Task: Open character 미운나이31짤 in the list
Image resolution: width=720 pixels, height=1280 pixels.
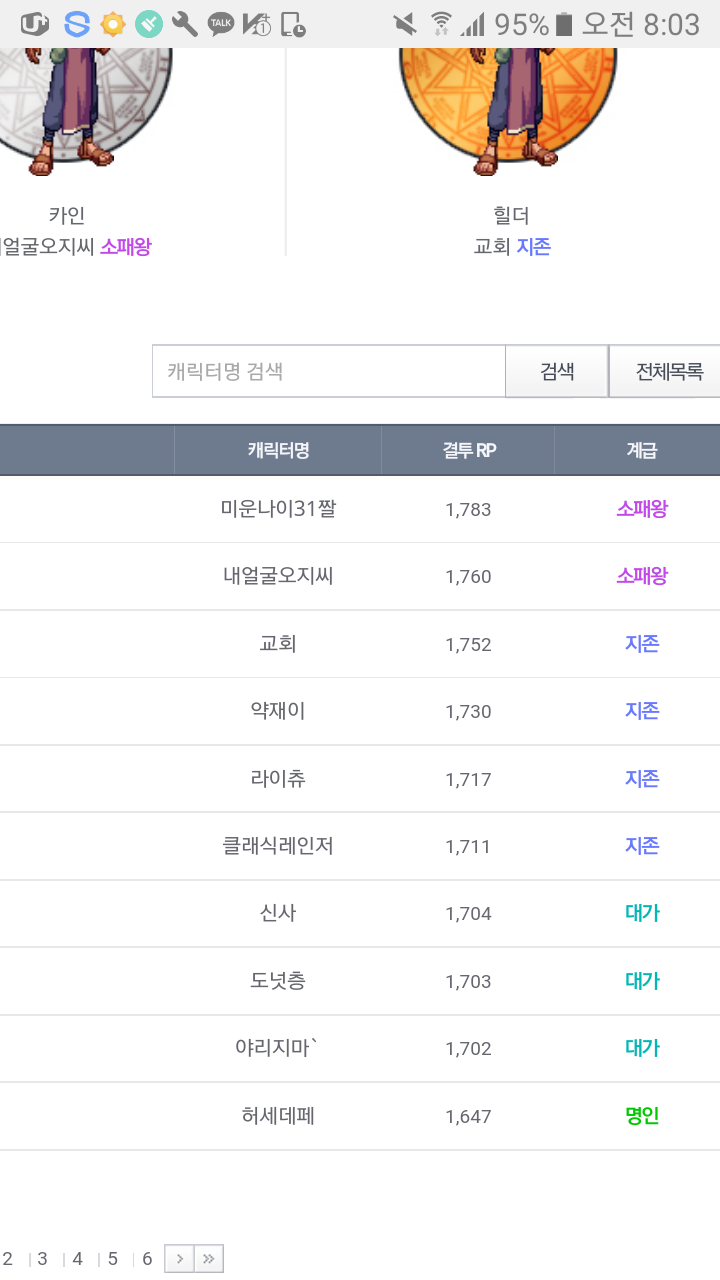Action: 278,509
